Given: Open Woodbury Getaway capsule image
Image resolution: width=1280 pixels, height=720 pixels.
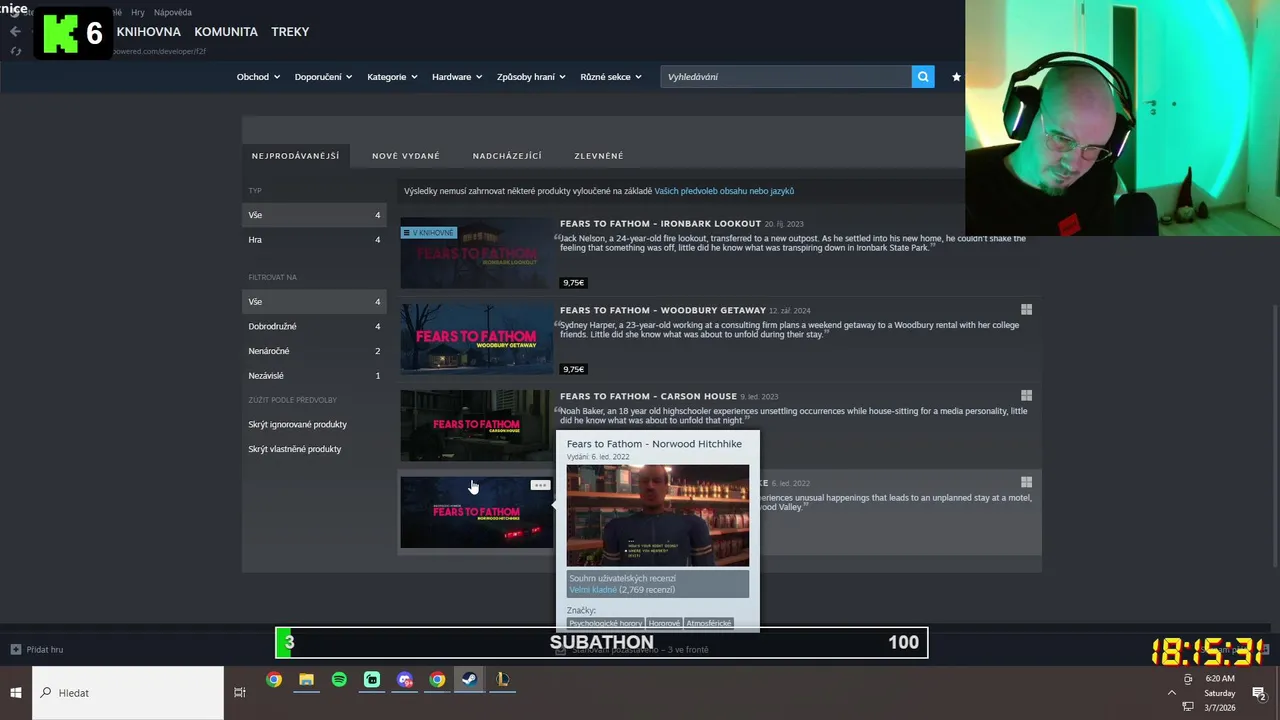Looking at the screenshot, I should (x=477, y=340).
